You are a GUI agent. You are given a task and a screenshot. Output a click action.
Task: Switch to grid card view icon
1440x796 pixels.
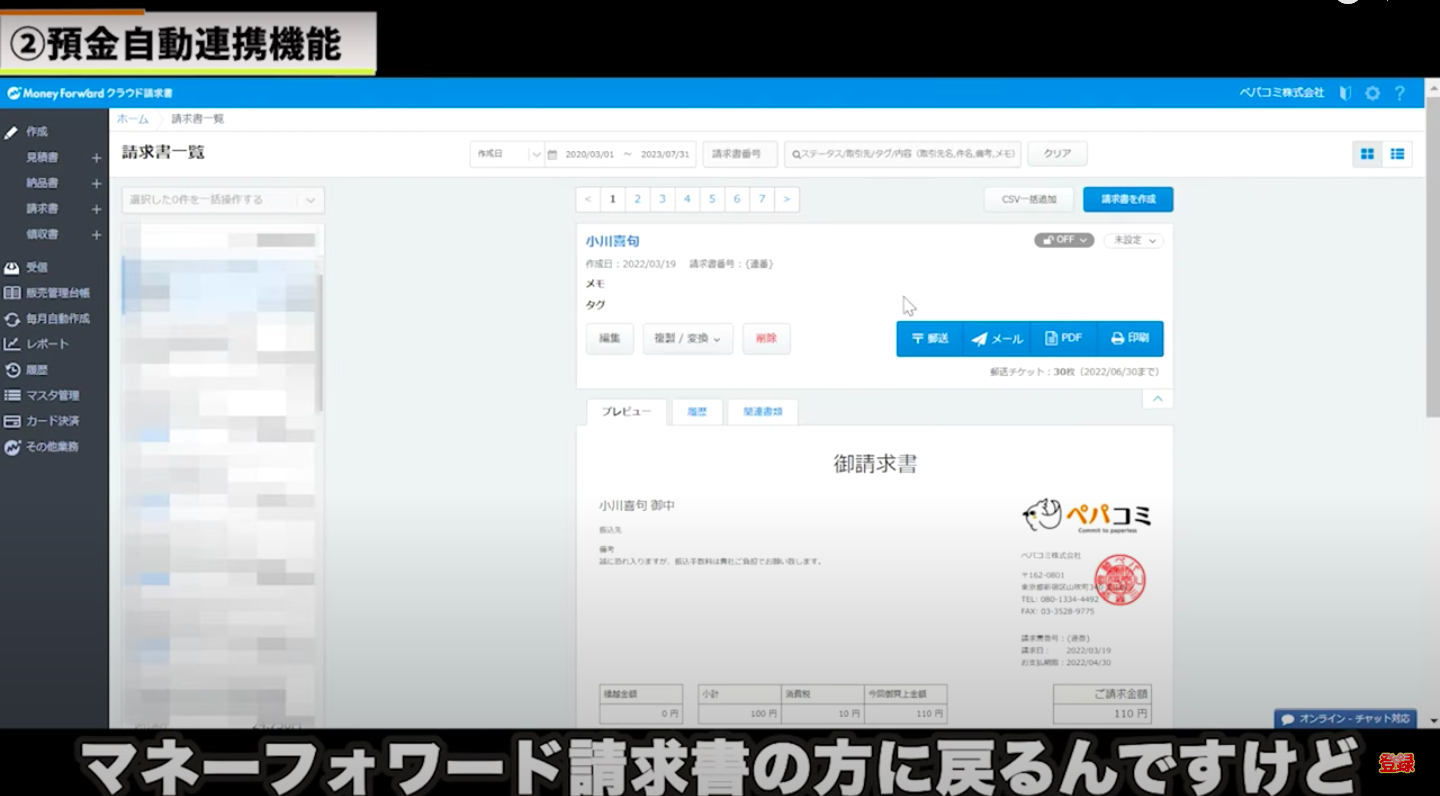[1367, 154]
